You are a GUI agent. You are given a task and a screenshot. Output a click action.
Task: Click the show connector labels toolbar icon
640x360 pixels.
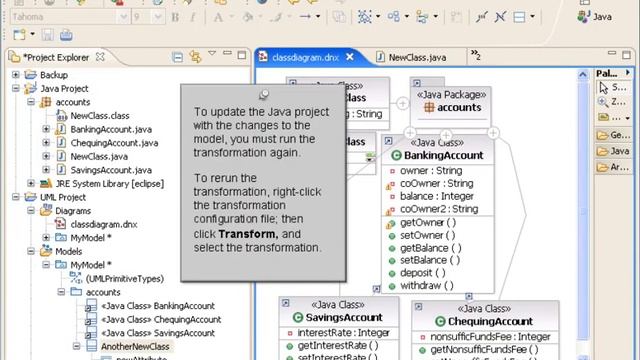(482, 17)
